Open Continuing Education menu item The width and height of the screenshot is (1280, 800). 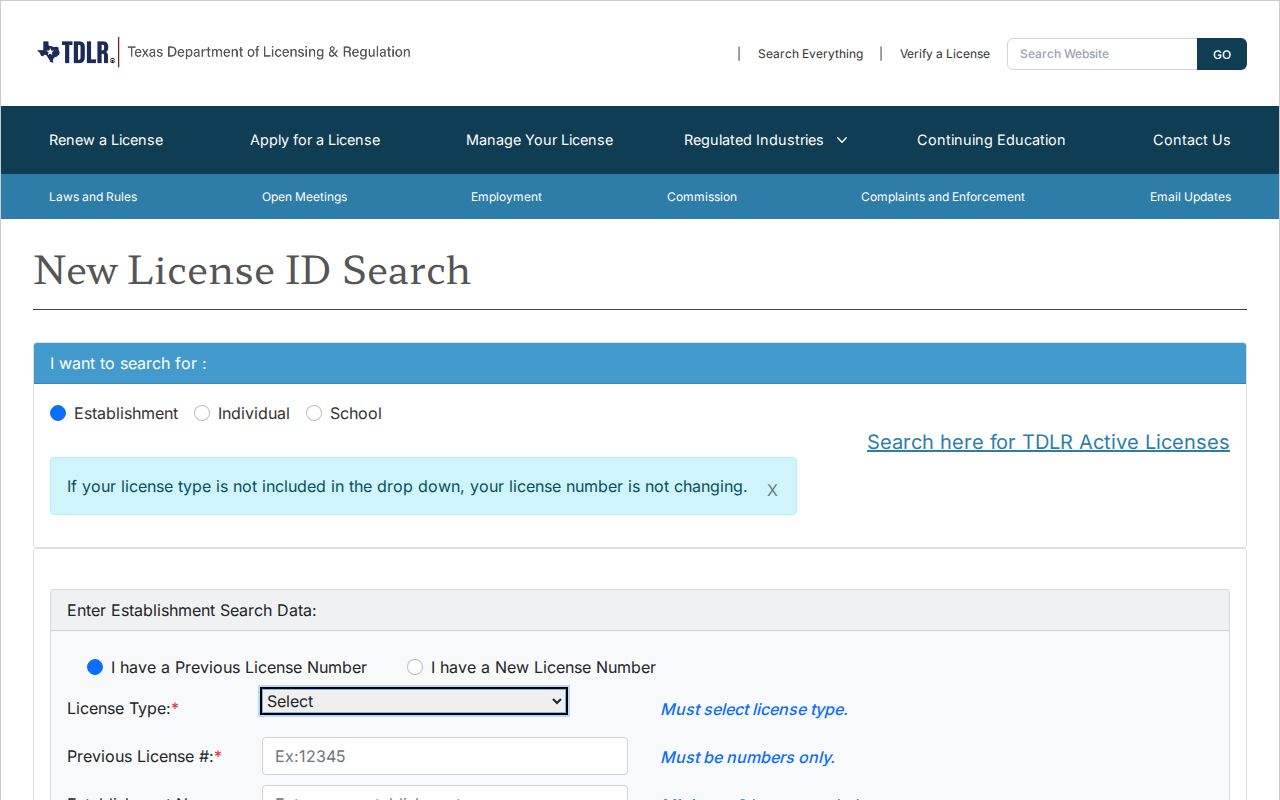pos(991,140)
